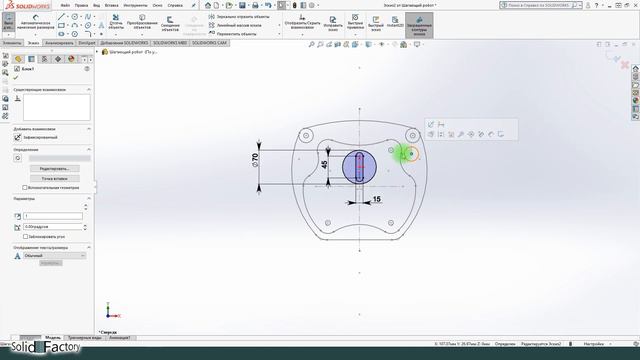640x360 pixels.
Task: Switch to the SOLIDWORKS MBD tab
Action: (170, 43)
